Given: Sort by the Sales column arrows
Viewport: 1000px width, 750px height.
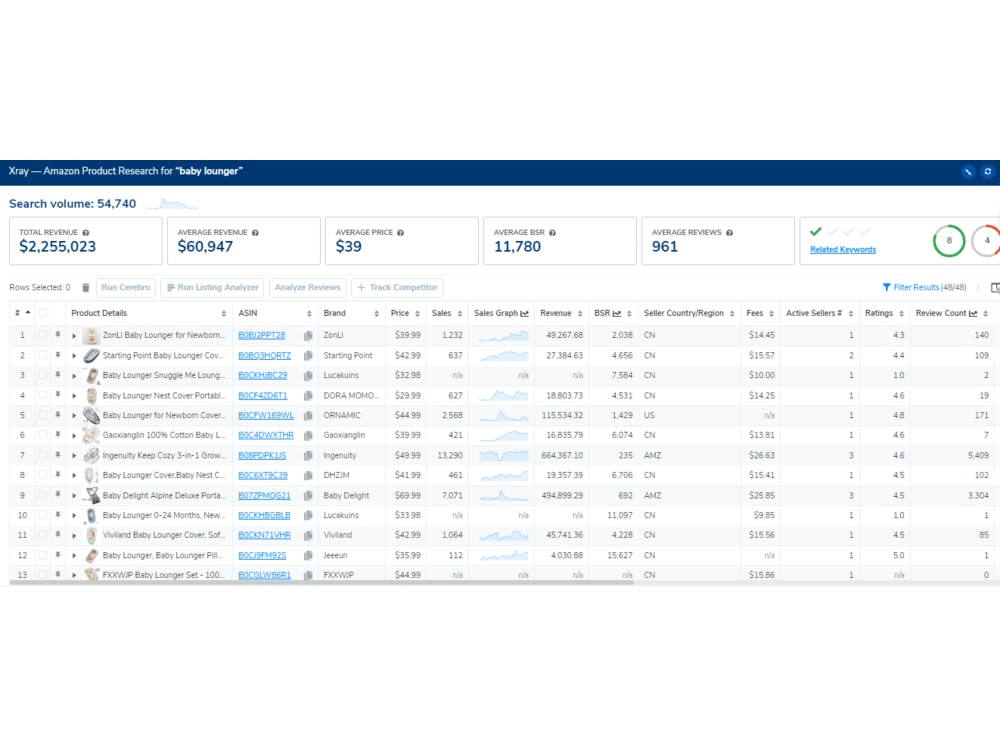Looking at the screenshot, I should 459,313.
